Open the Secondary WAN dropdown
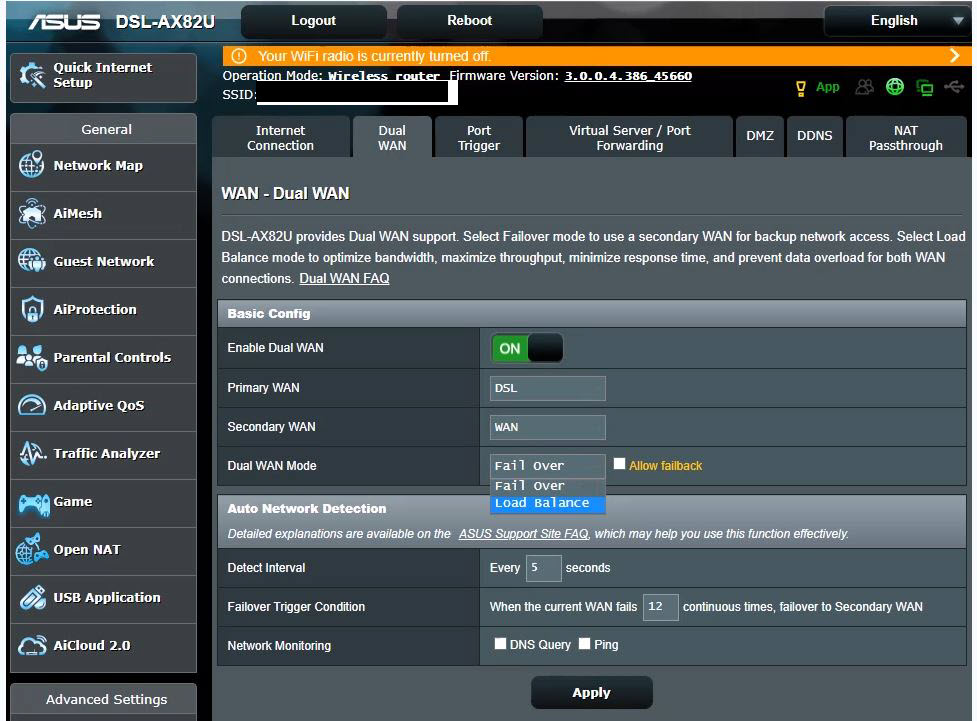 click(547, 427)
